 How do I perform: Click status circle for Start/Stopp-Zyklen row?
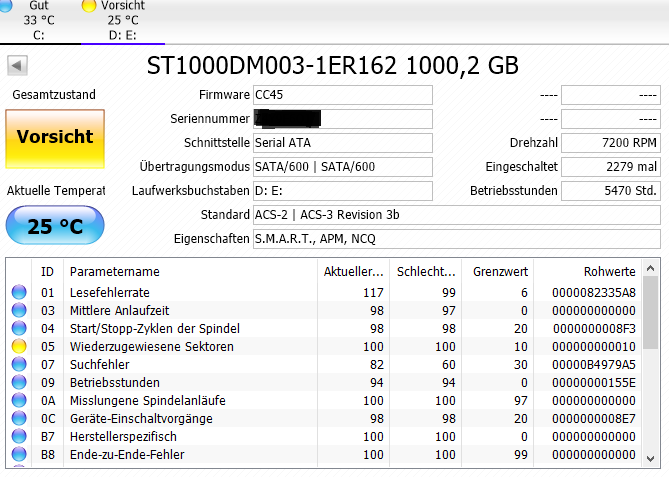[x=19, y=328]
